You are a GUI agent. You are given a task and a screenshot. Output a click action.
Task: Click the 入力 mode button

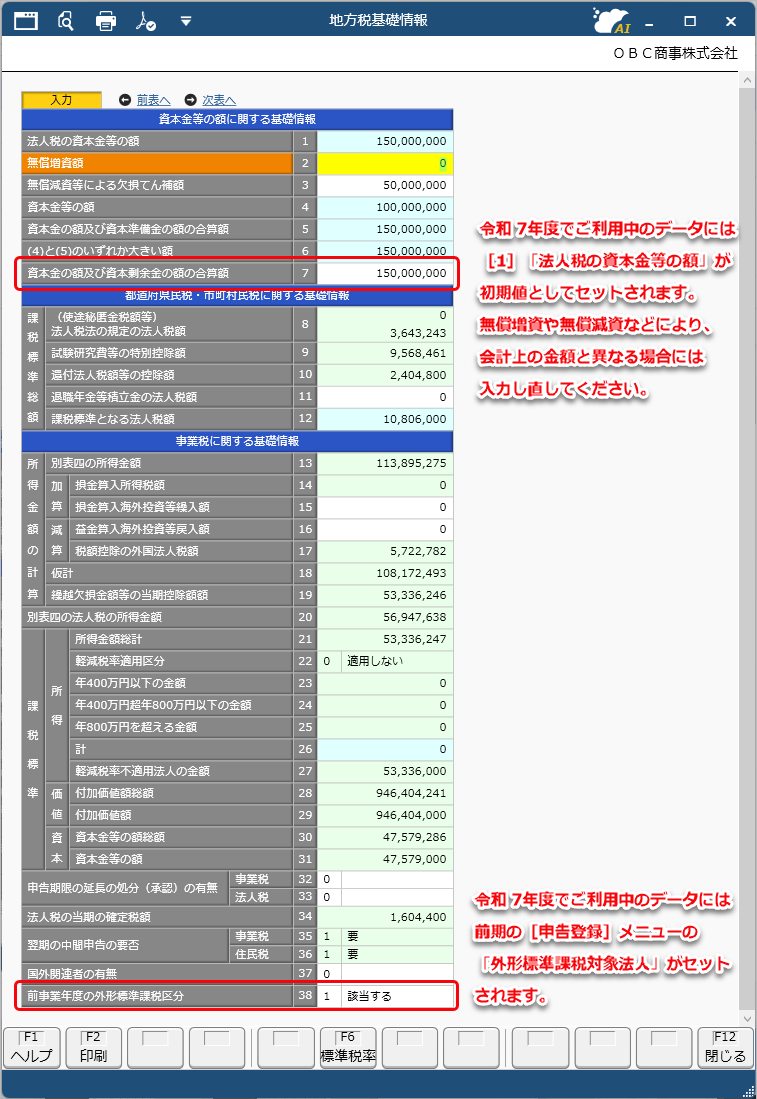tap(62, 100)
